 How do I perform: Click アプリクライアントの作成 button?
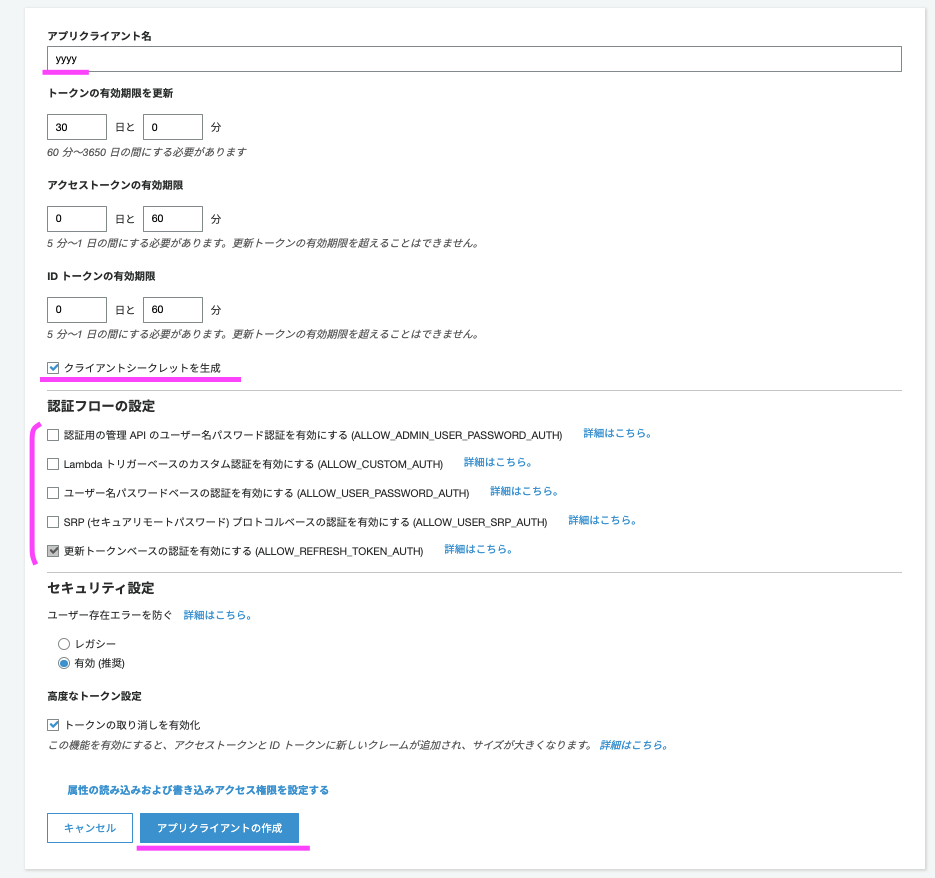click(x=219, y=828)
